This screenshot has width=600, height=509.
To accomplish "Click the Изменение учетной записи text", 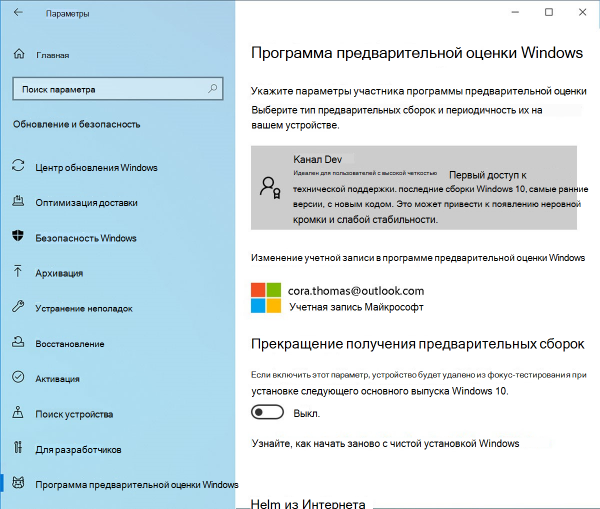I will tap(418, 258).
